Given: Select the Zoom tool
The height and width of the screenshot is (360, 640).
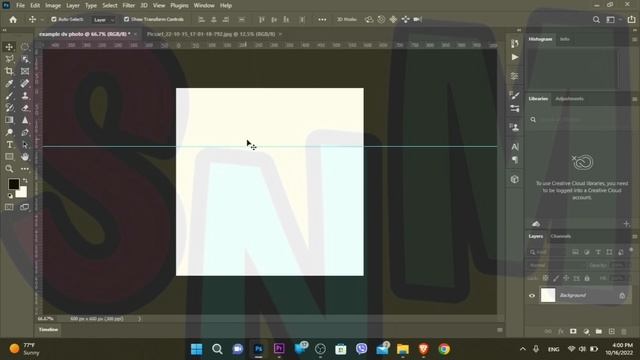Looking at the screenshot, I should [x=9, y=169].
